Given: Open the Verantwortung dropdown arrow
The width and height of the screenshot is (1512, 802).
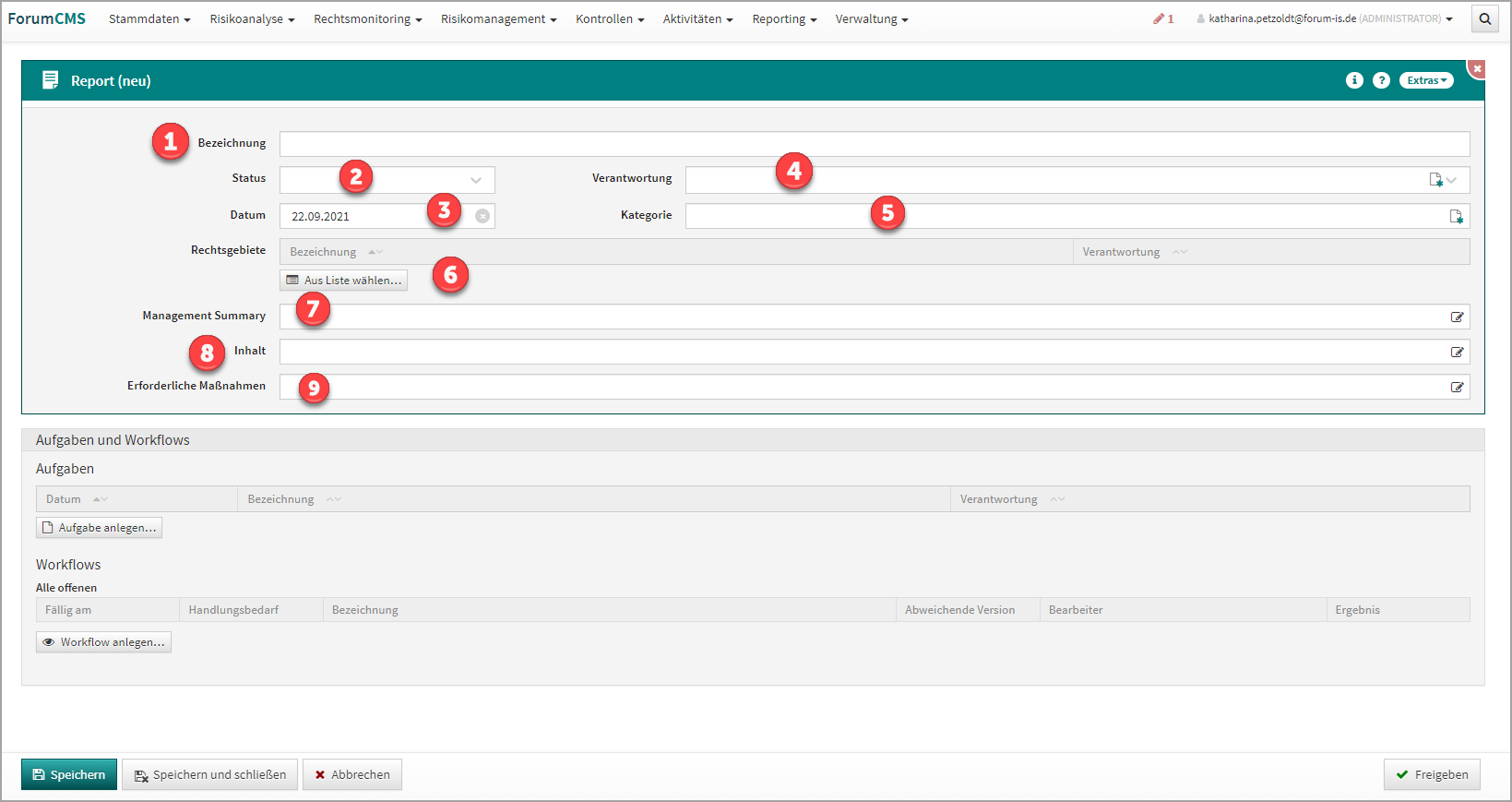Looking at the screenshot, I should click(x=1452, y=180).
